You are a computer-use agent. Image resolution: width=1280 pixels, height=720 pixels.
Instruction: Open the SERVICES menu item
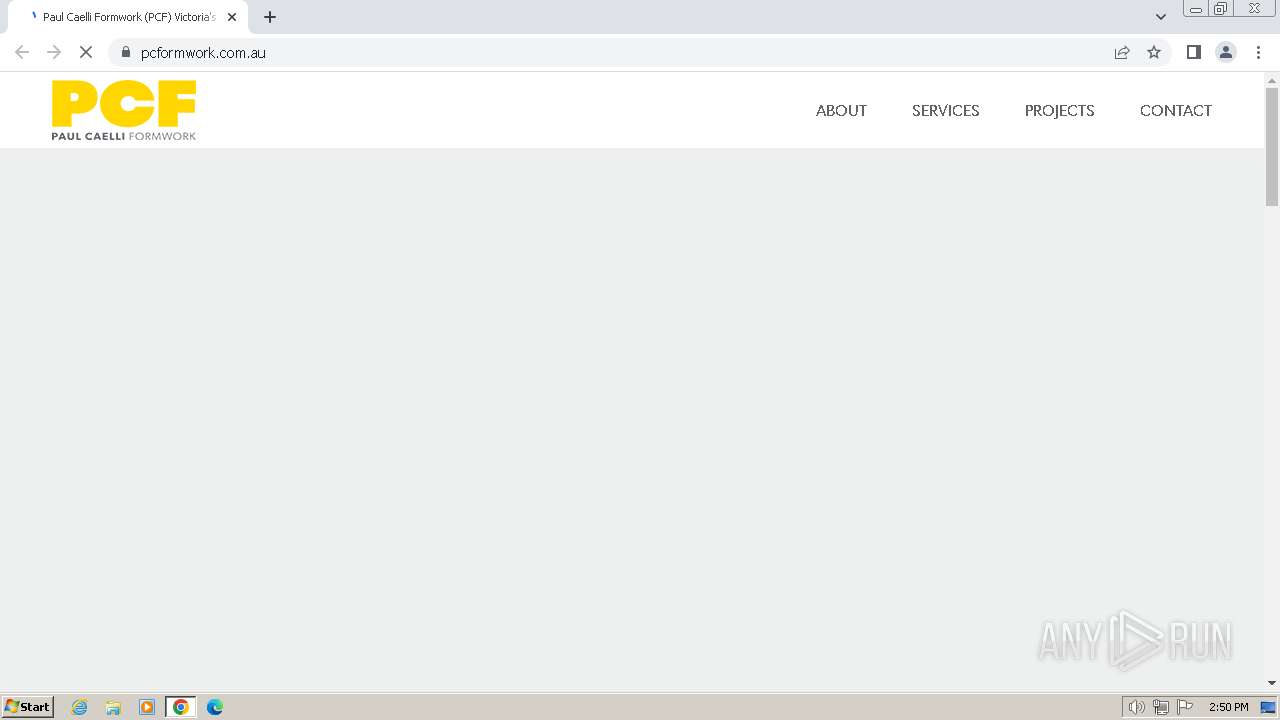click(945, 111)
